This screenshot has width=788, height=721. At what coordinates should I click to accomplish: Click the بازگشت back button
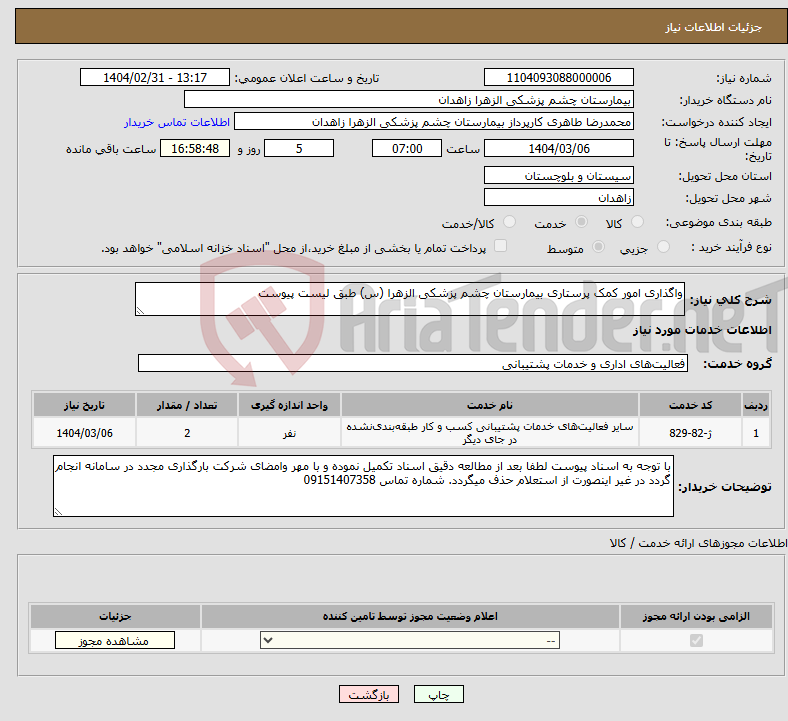pyautogui.click(x=369, y=694)
